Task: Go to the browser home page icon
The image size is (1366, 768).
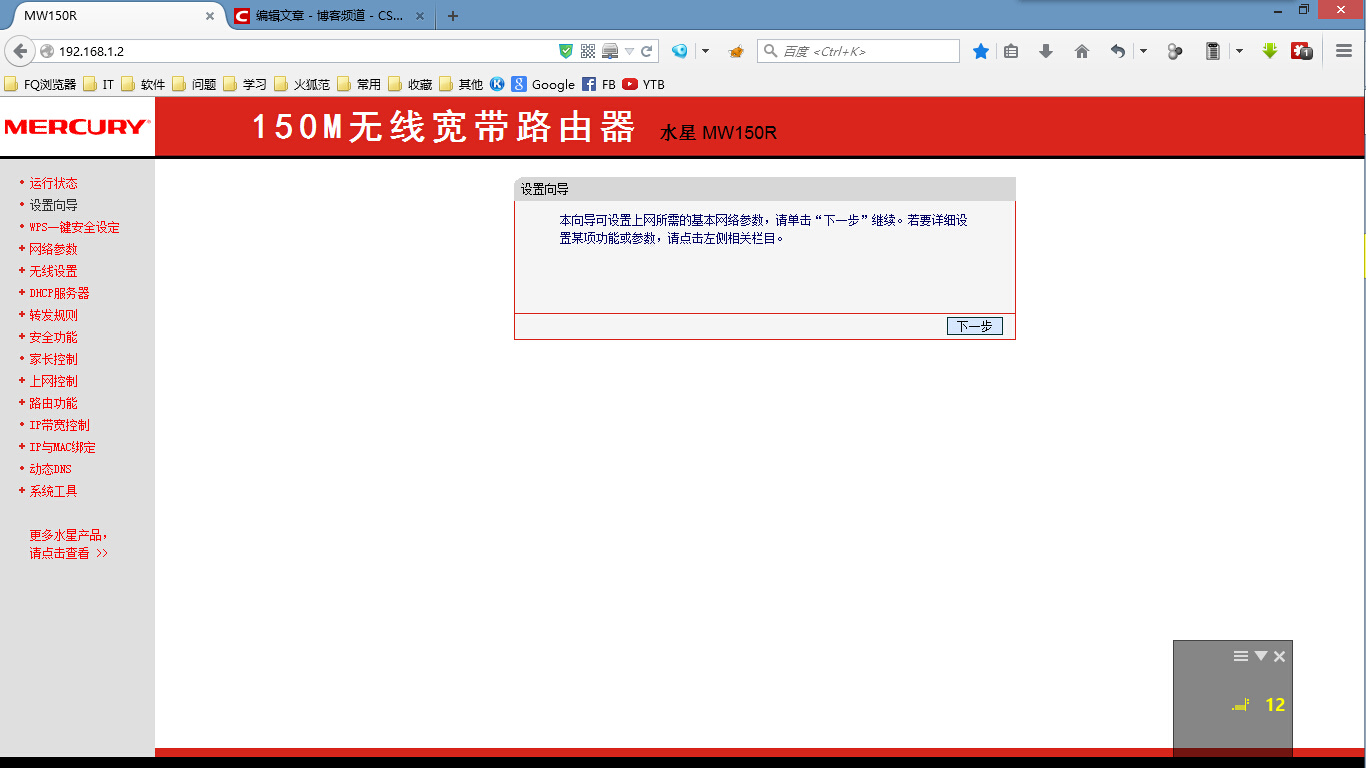Action: point(1082,51)
